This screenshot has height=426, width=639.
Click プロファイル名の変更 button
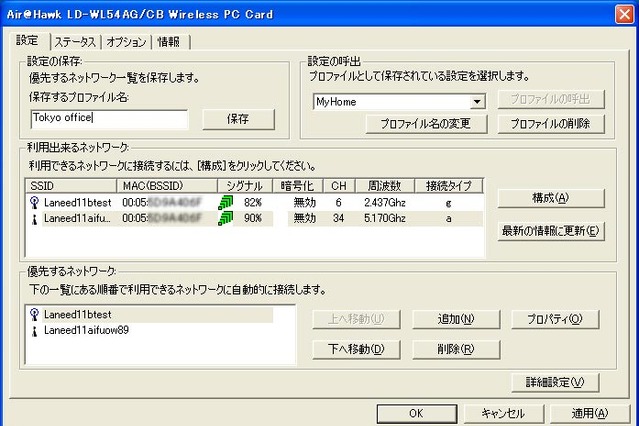click(426, 124)
